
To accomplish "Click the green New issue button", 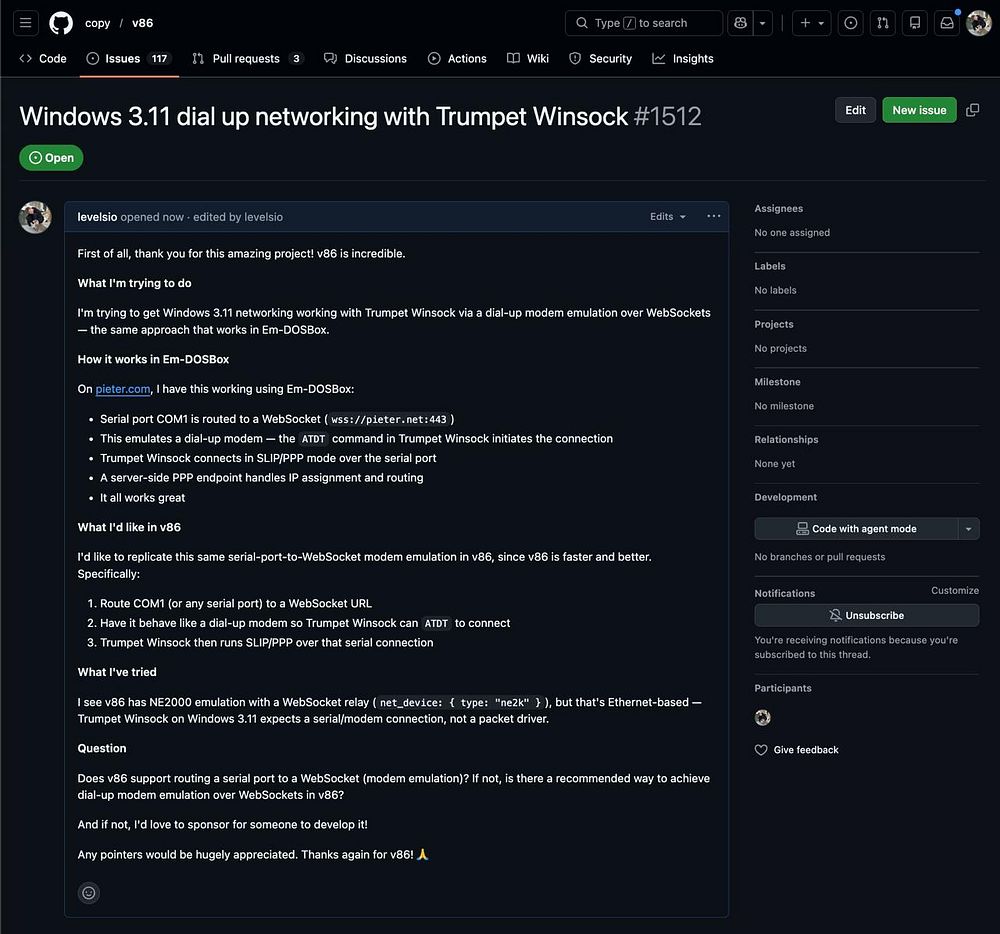I will click(x=919, y=110).
